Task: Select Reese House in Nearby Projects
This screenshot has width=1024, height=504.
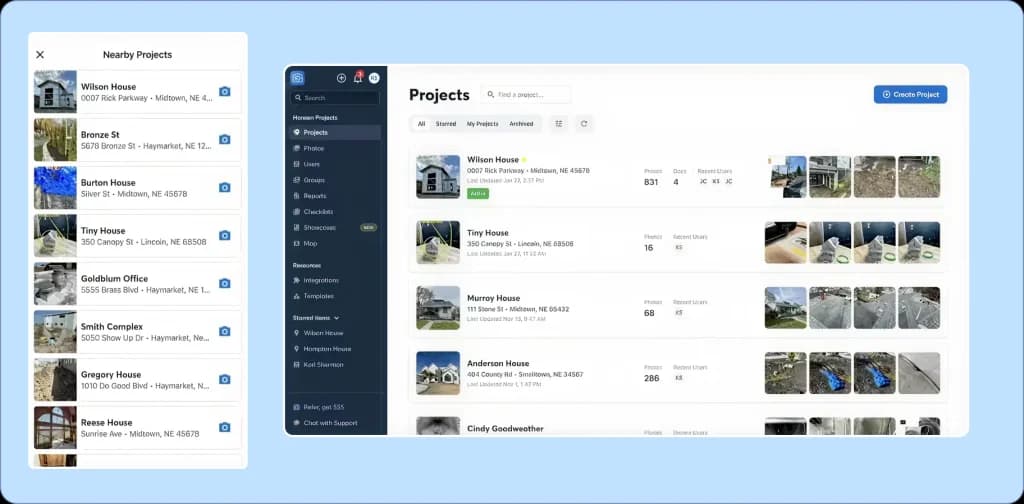Action: pyautogui.click(x=138, y=428)
